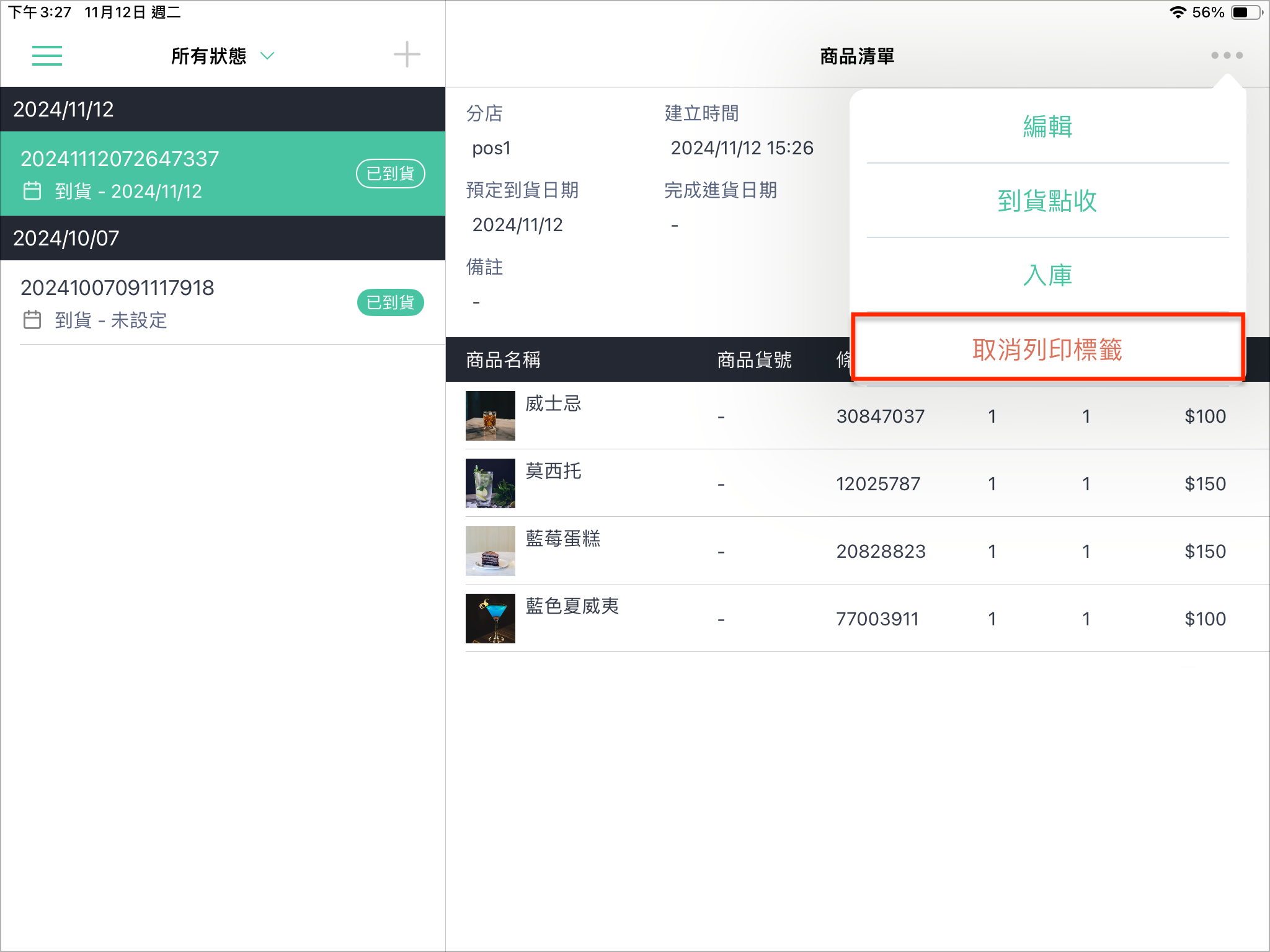The image size is (1270, 952).
Task: Open the 莫西托 product thumbnail
Action: (x=491, y=483)
